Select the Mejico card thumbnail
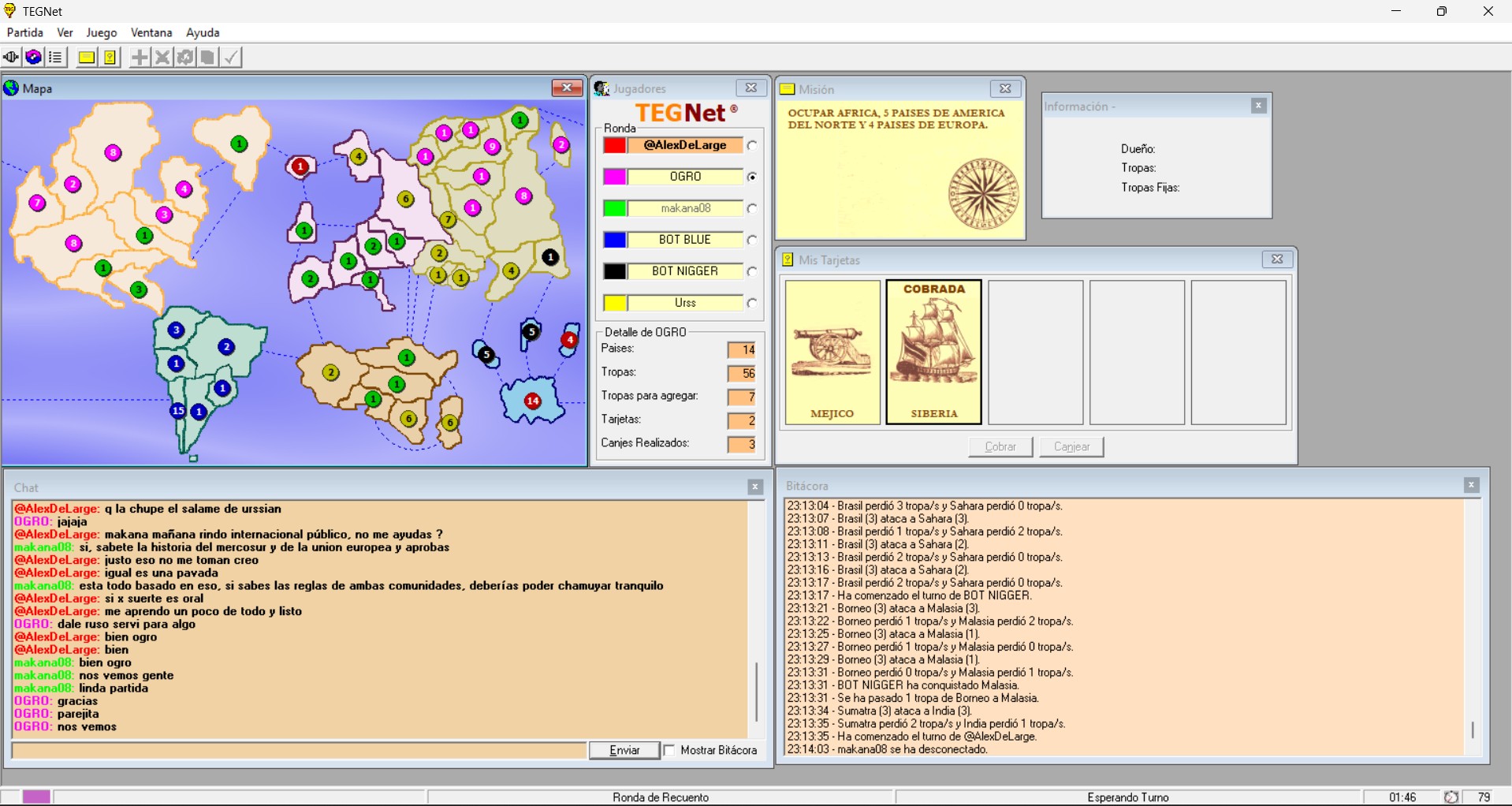 pos(832,353)
